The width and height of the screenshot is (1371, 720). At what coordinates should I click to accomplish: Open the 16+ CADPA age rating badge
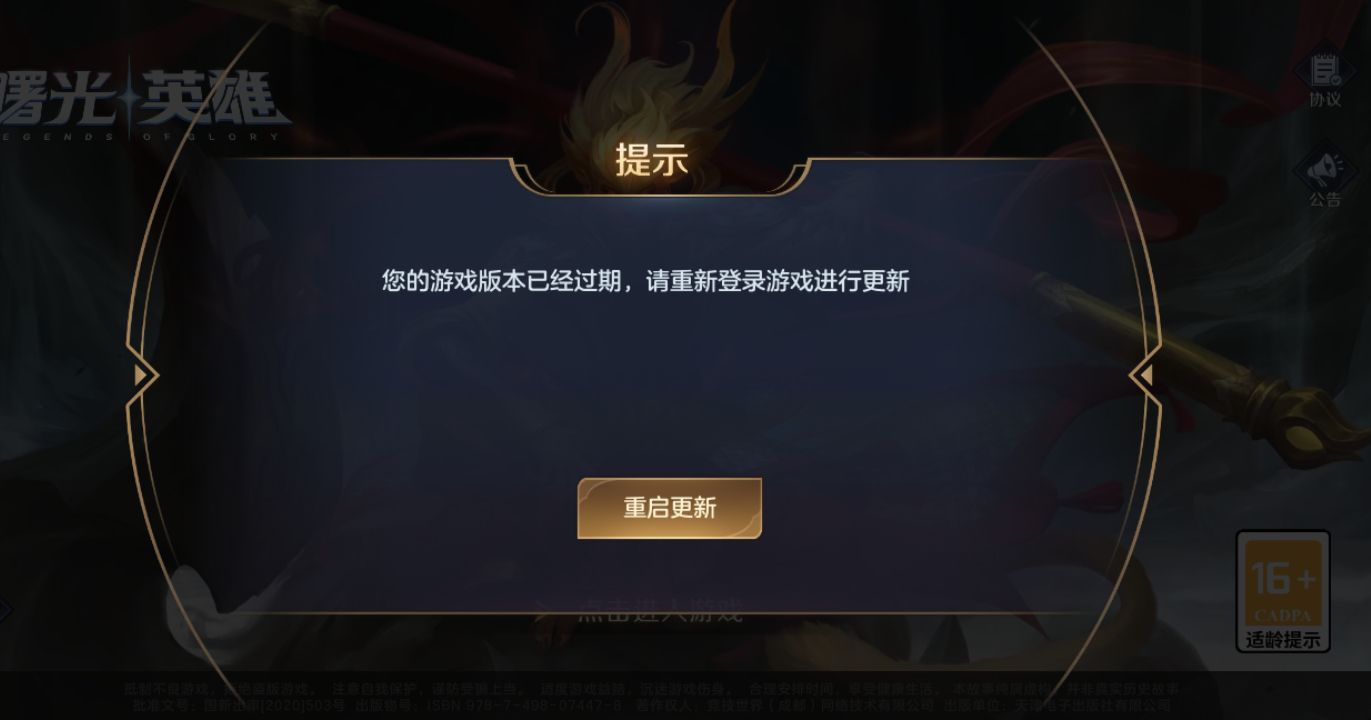(x=1283, y=590)
